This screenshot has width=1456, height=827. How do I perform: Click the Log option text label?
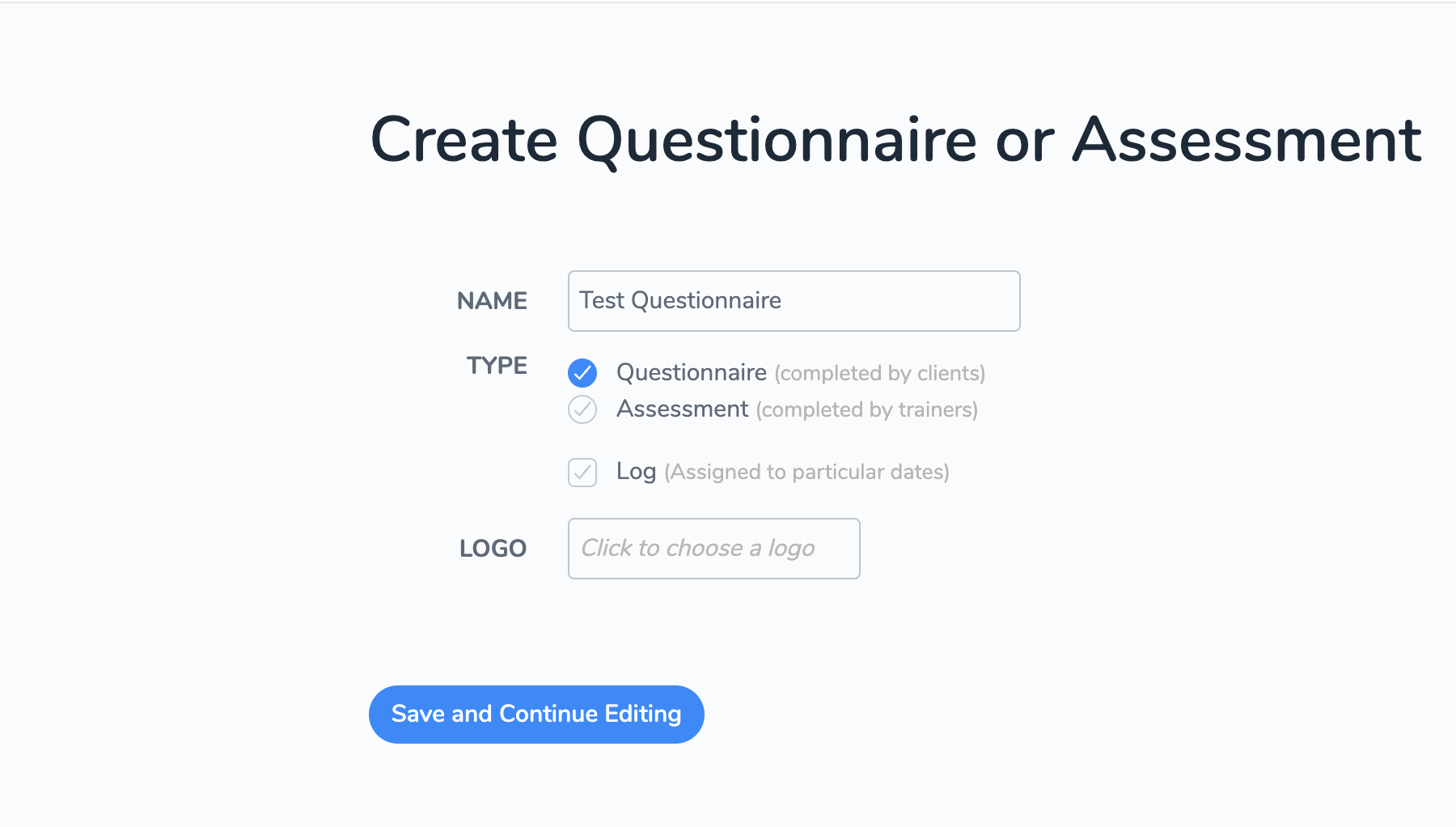point(637,471)
